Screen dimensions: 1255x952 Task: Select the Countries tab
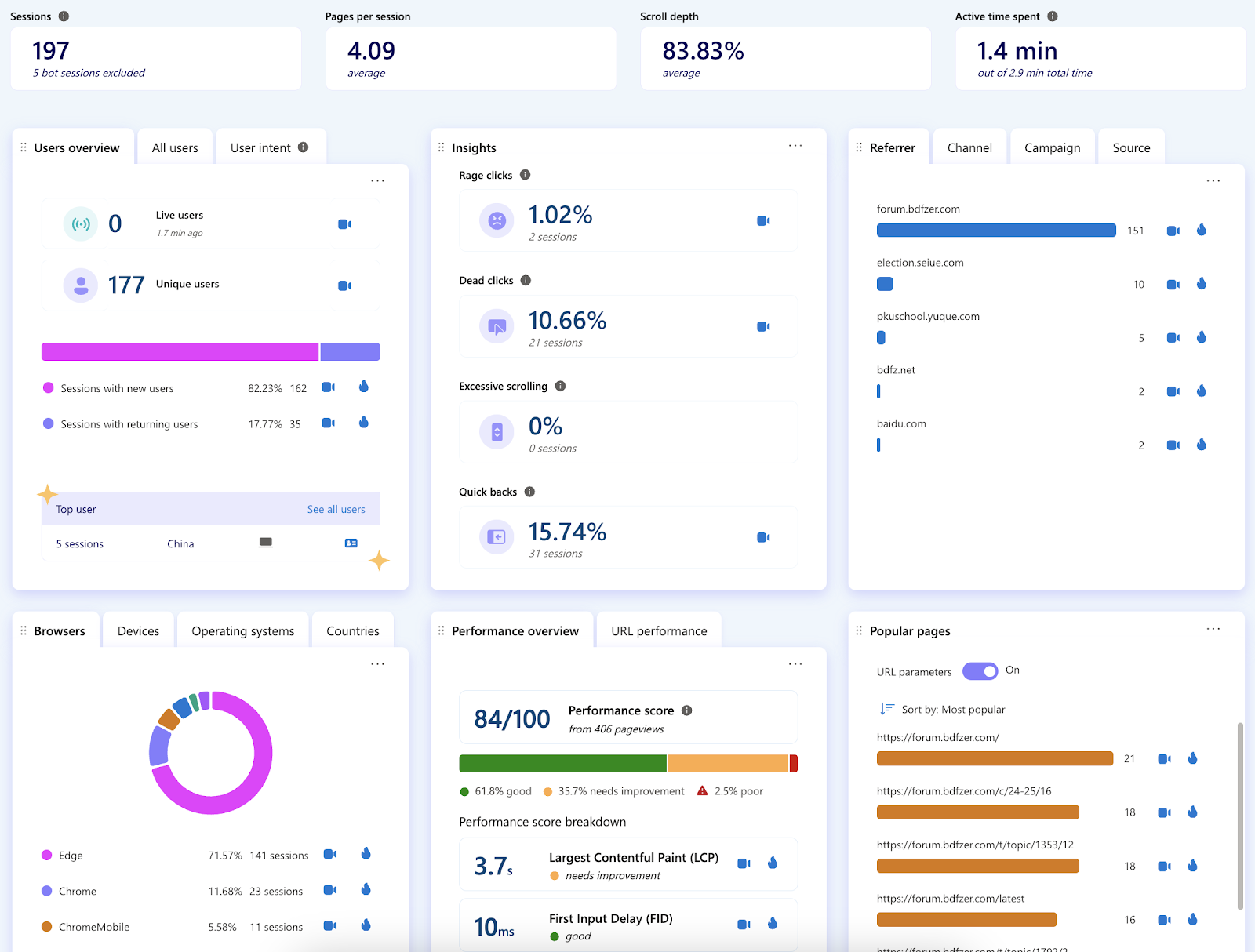click(352, 631)
